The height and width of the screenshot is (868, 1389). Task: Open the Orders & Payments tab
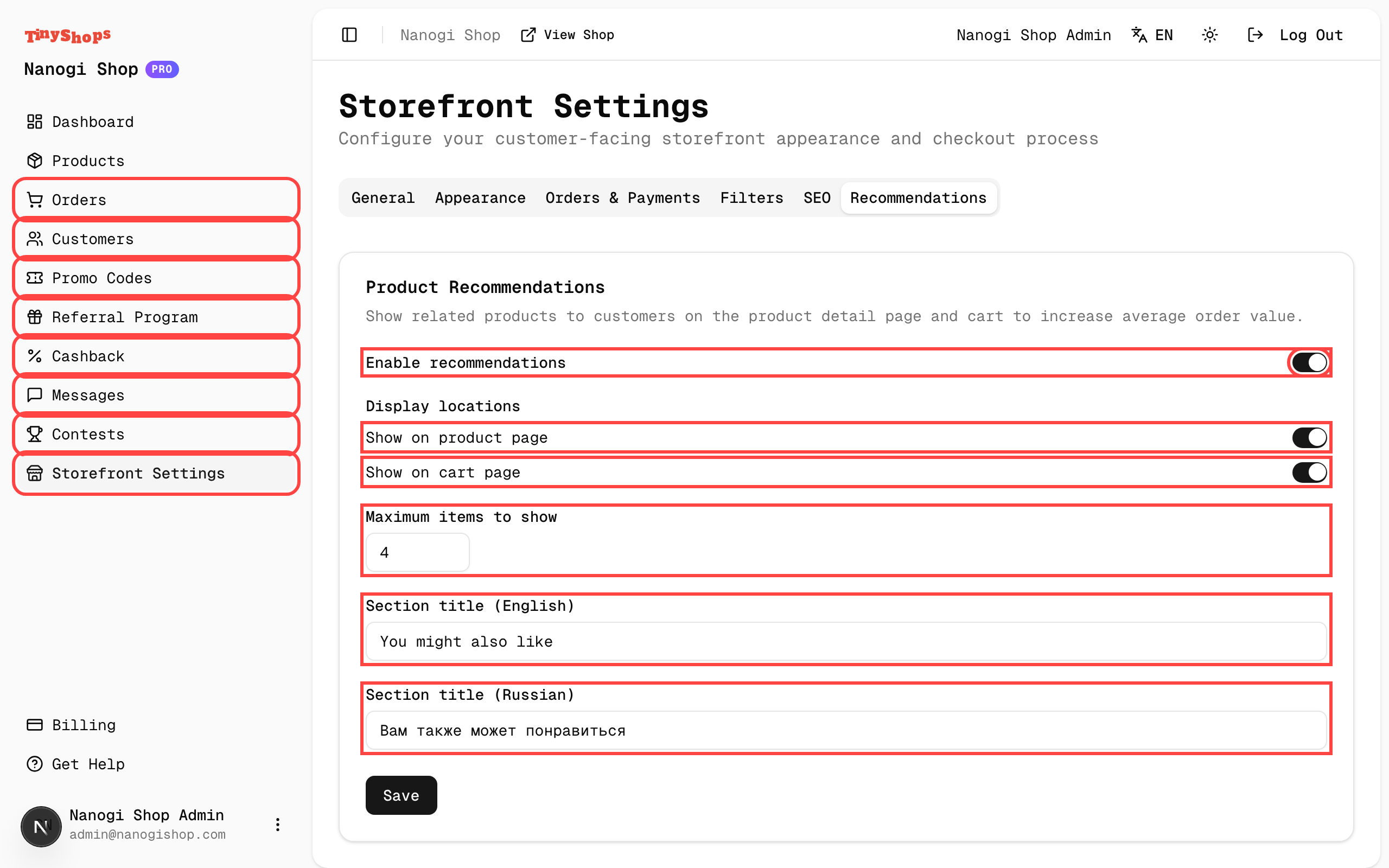(x=622, y=197)
